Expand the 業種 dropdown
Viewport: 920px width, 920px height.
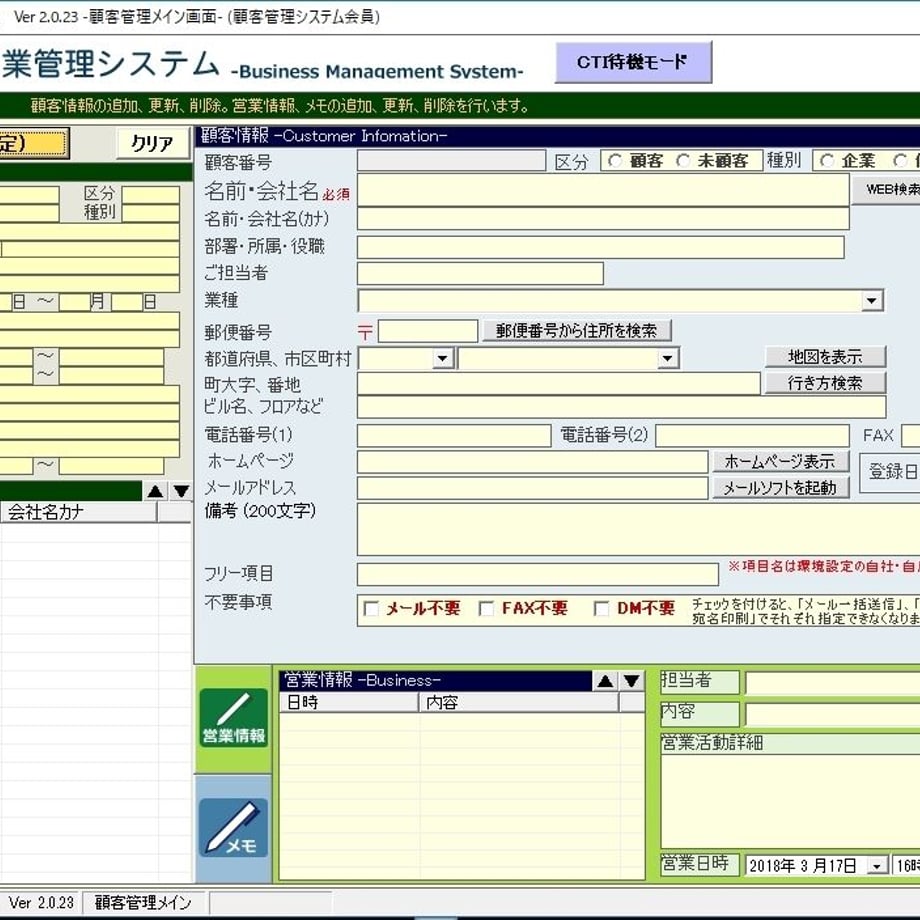point(872,301)
